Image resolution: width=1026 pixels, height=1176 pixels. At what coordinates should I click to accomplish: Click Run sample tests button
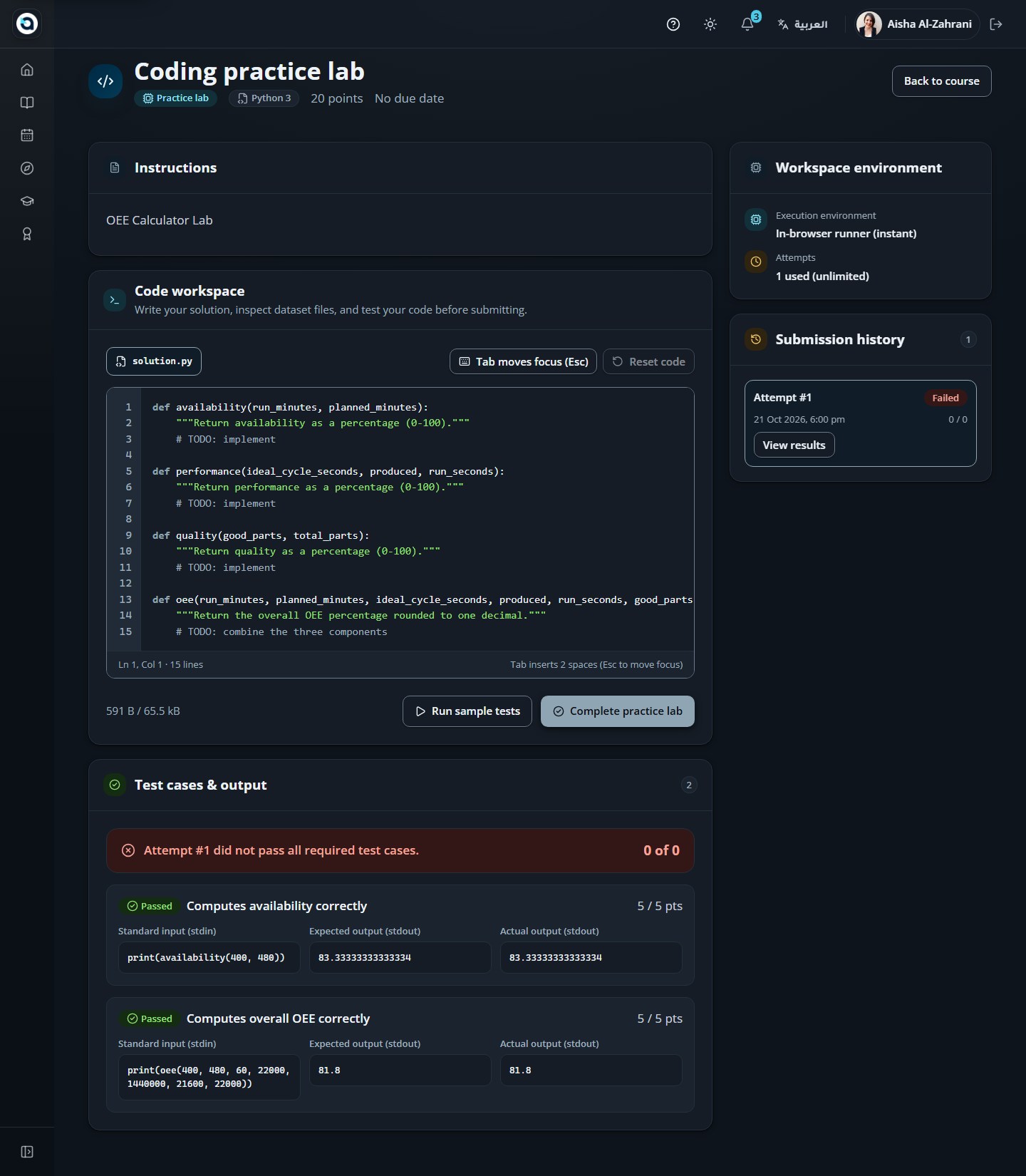click(x=467, y=711)
